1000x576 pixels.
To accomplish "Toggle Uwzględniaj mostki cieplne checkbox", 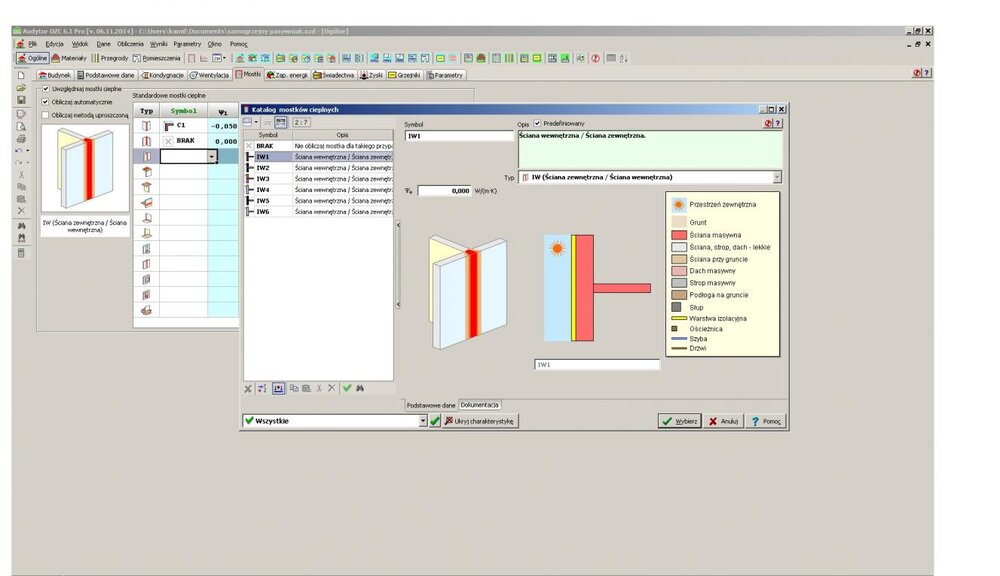I will [x=45, y=88].
